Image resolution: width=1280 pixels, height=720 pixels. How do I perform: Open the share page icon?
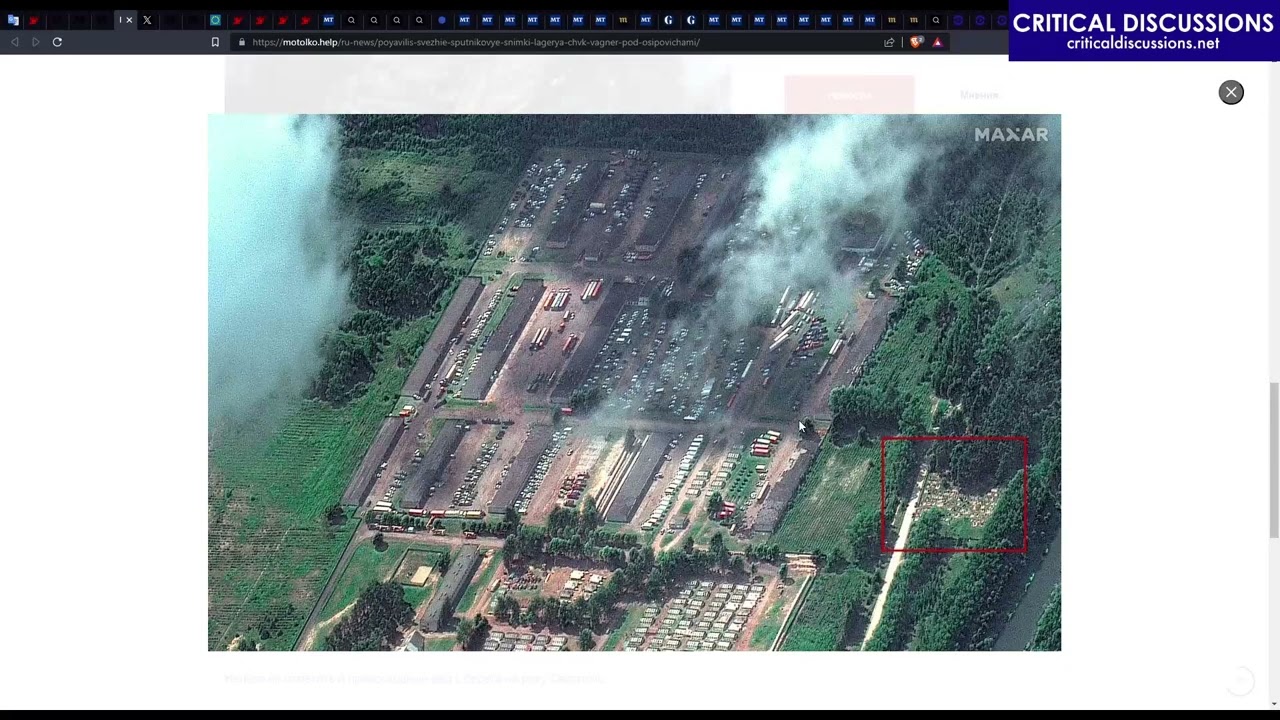click(889, 42)
